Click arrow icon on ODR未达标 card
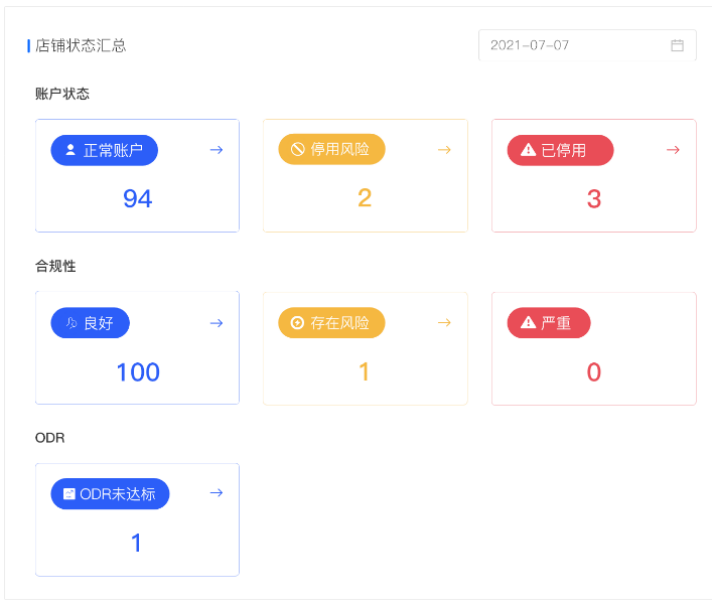The image size is (712, 607). 217,493
